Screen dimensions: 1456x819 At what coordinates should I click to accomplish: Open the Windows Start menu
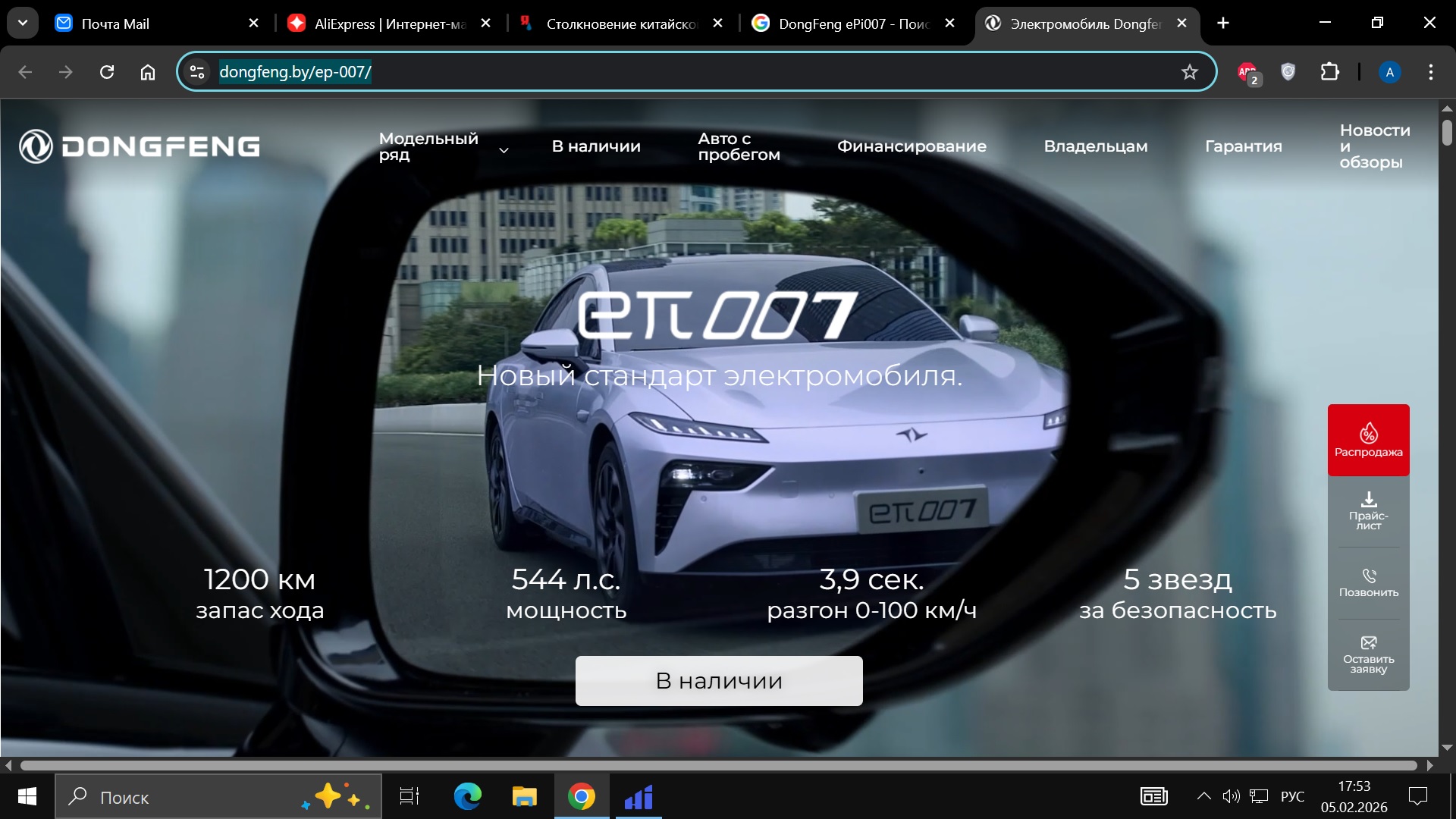click(x=27, y=796)
